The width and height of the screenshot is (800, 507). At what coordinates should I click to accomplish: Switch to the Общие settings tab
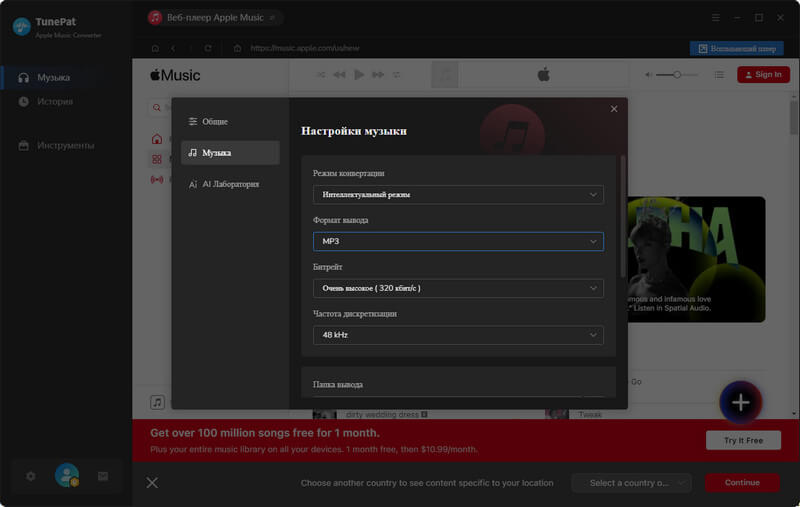(x=230, y=121)
